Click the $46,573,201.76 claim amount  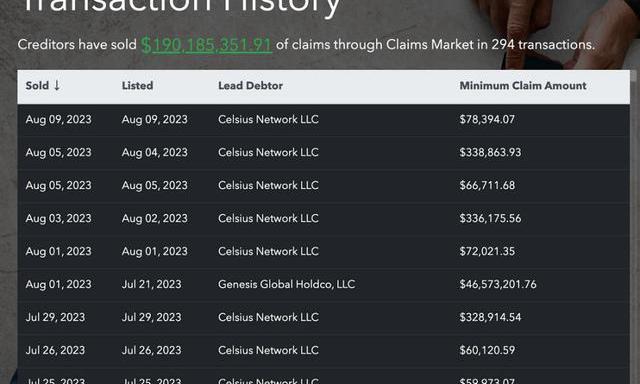coord(498,284)
